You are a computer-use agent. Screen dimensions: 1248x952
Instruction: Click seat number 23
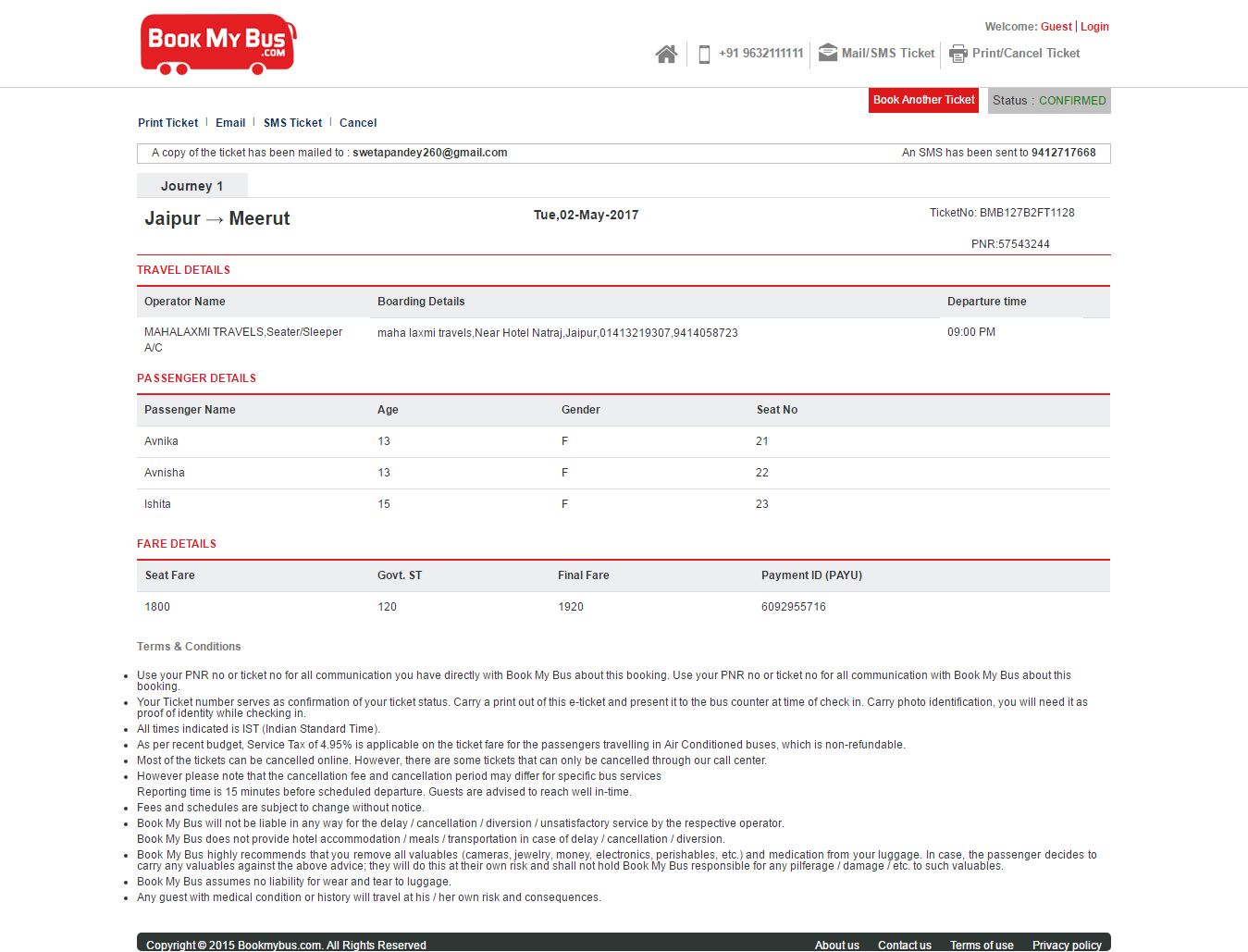pos(762,504)
